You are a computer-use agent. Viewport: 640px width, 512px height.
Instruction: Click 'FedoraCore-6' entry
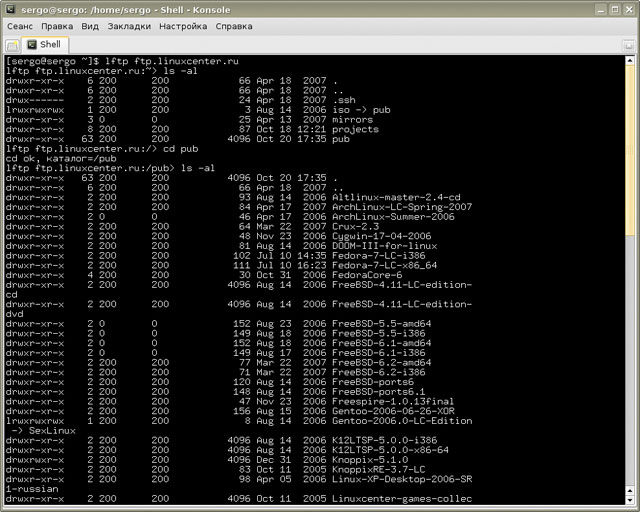pyautogui.click(x=367, y=275)
